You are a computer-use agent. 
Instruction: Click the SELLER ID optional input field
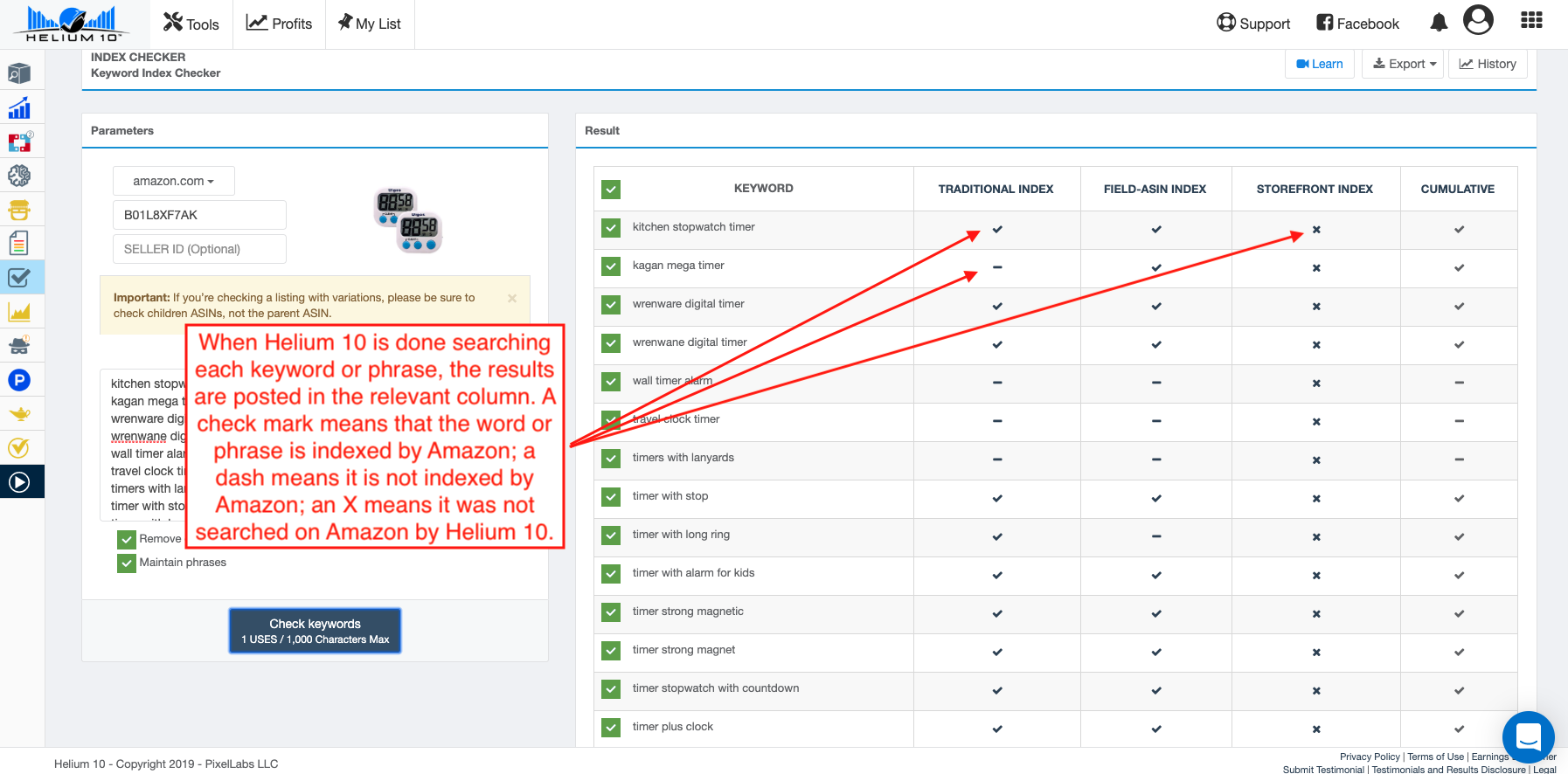(x=199, y=249)
